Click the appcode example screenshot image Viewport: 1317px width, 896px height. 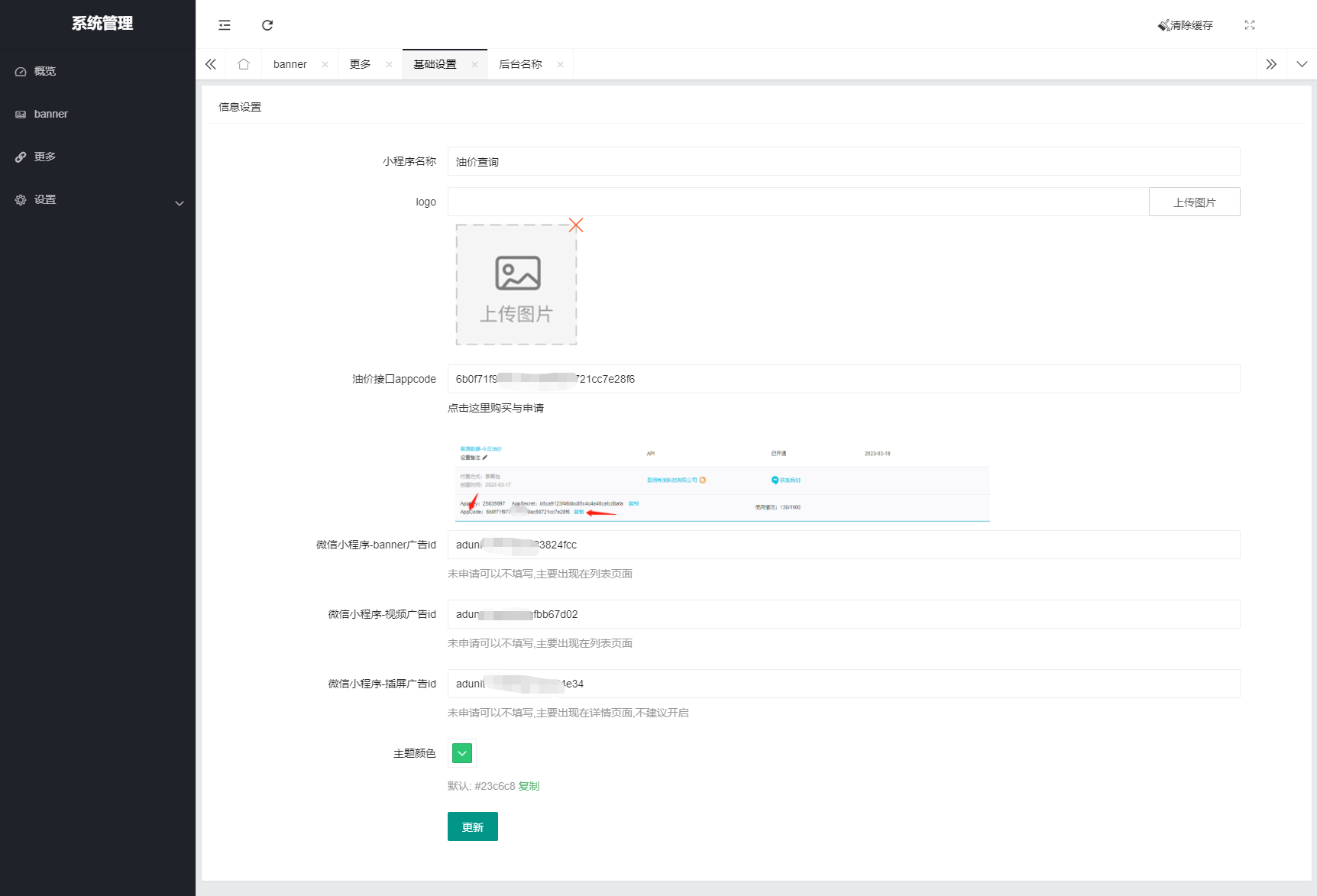click(x=723, y=482)
